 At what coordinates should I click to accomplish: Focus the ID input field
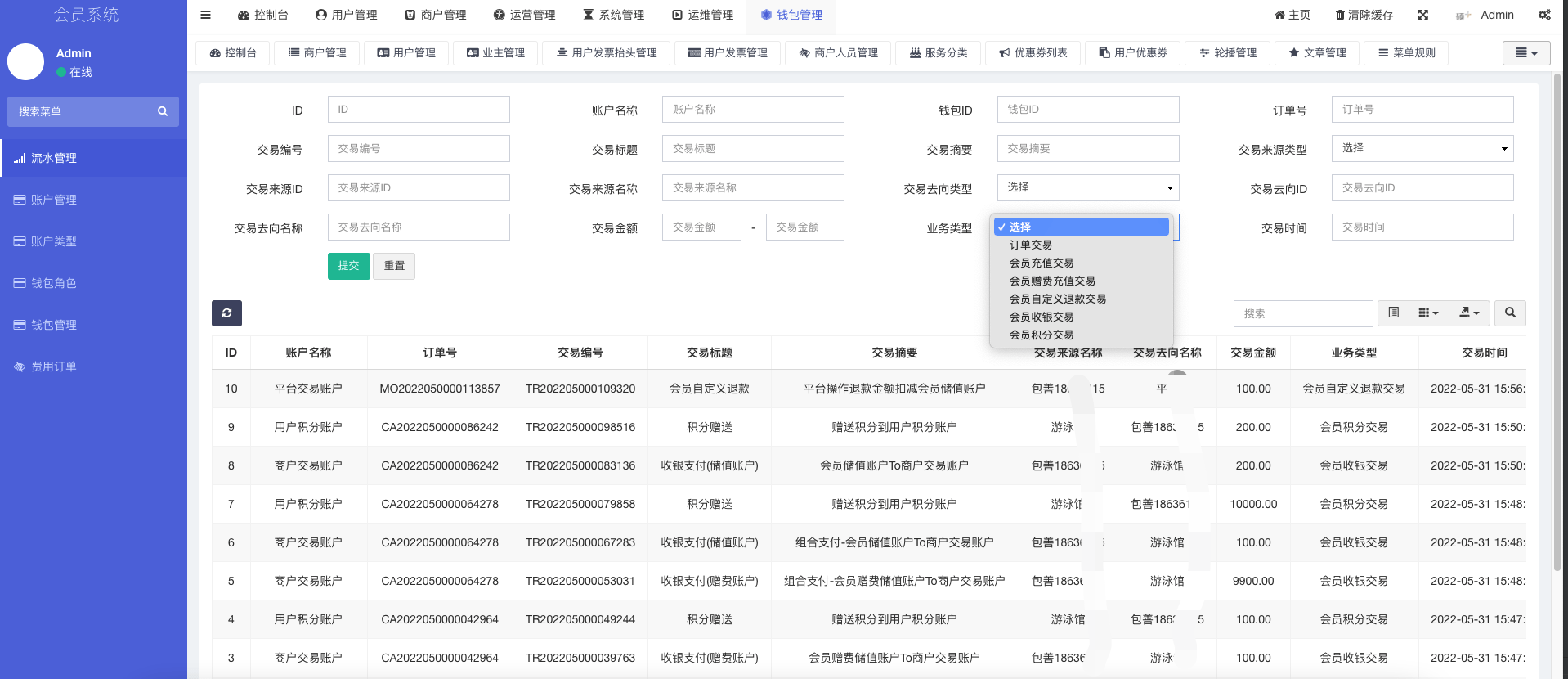tap(419, 109)
